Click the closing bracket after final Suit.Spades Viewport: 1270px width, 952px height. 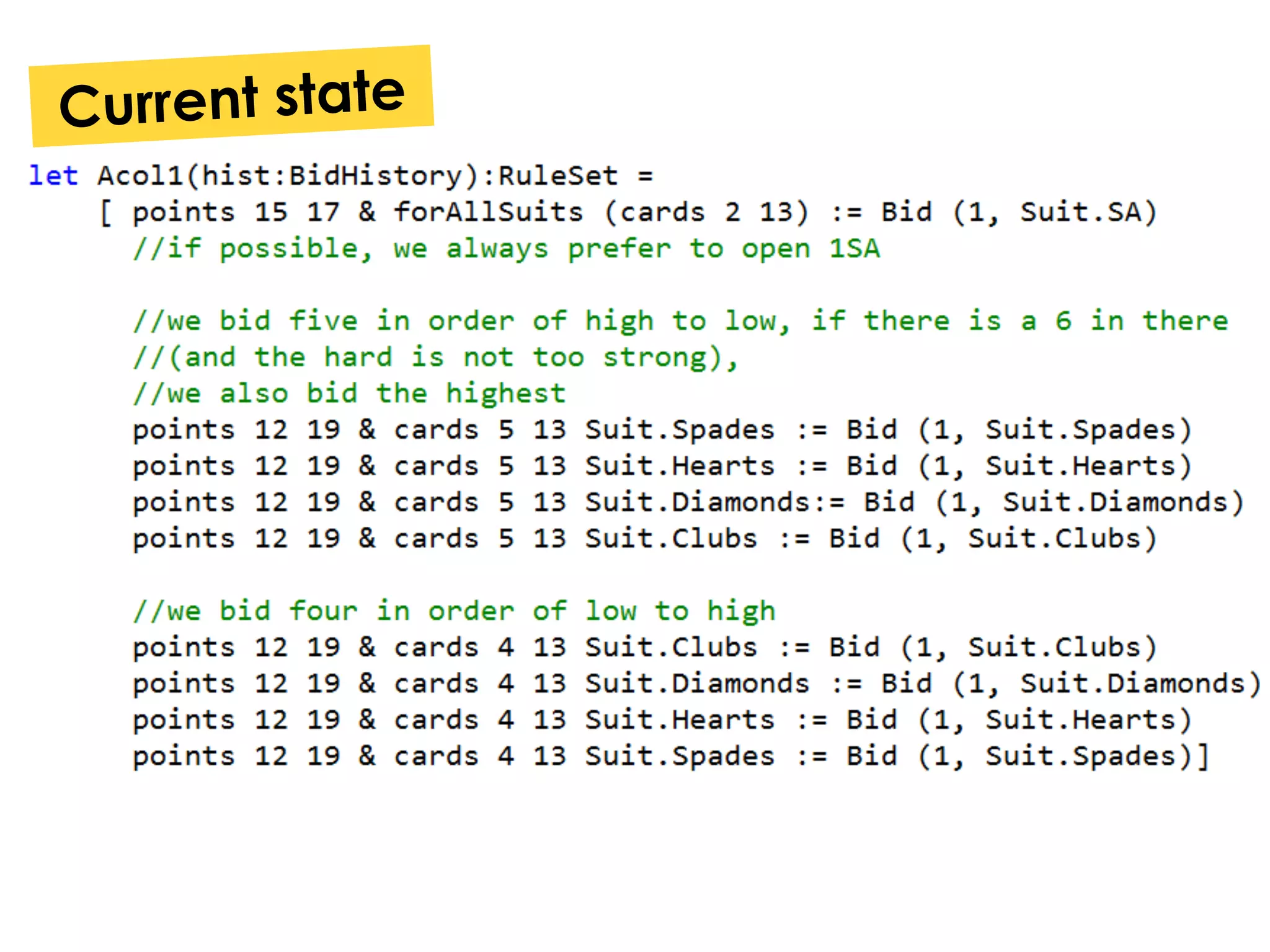1203,757
